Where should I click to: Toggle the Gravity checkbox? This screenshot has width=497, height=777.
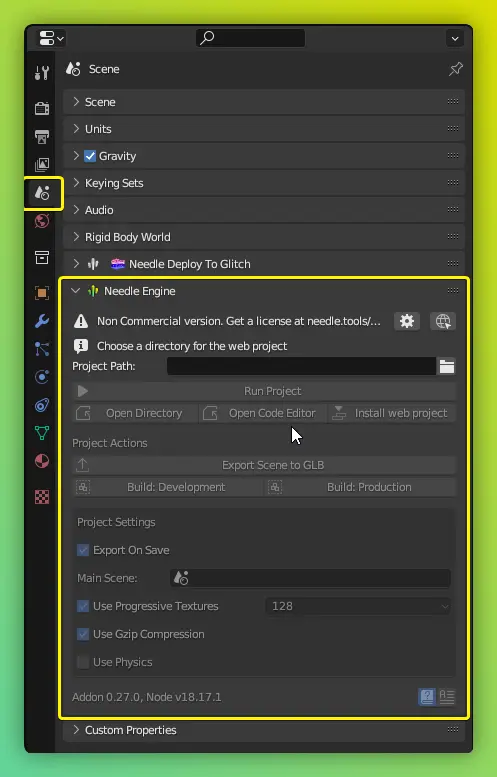(90, 156)
